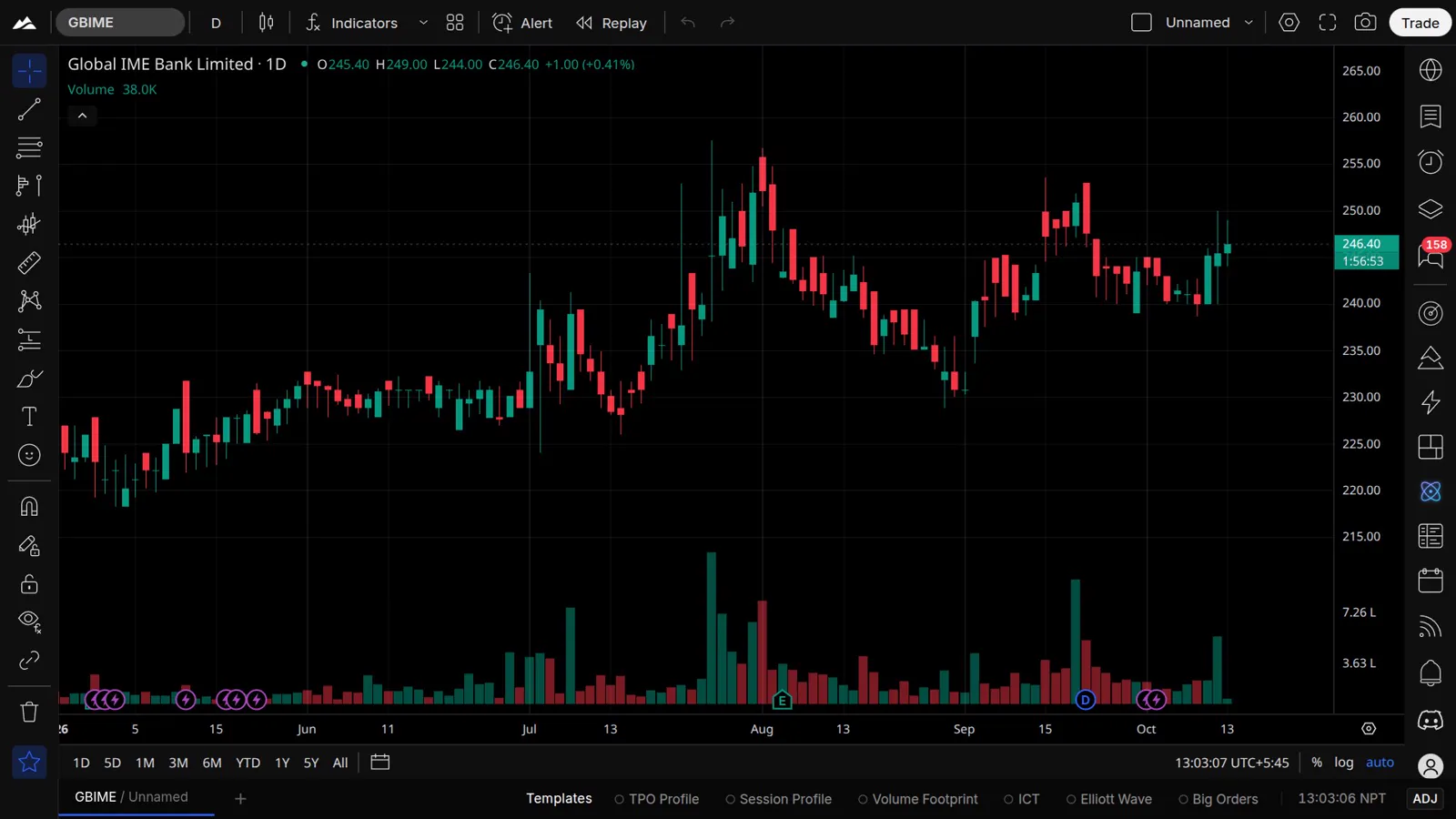Click the earnings E marker on timeline
The width and height of the screenshot is (1456, 819).
click(x=782, y=701)
